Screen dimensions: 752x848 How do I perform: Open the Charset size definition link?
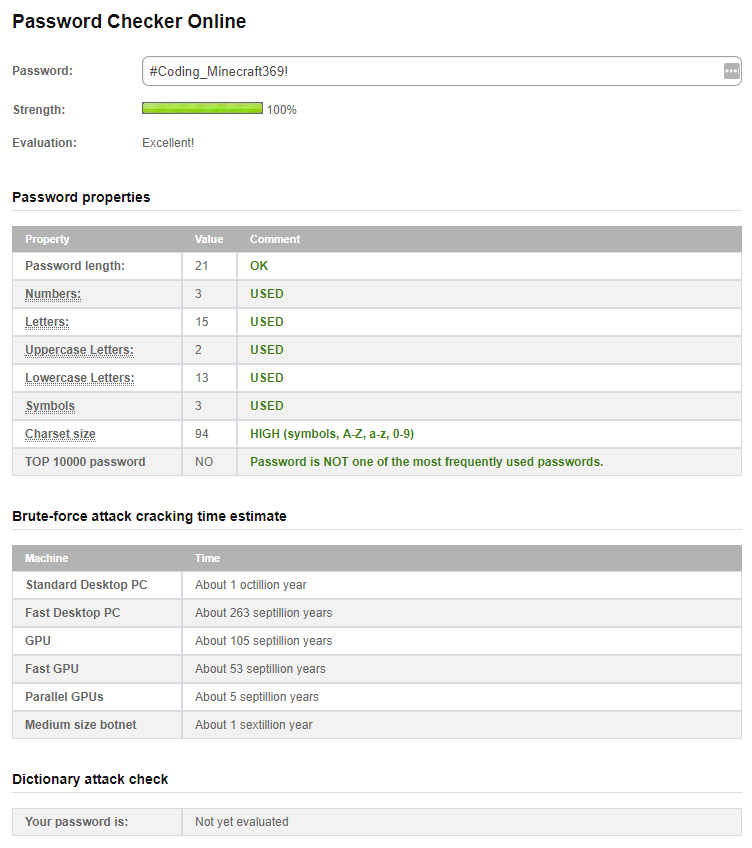[x=59, y=433]
